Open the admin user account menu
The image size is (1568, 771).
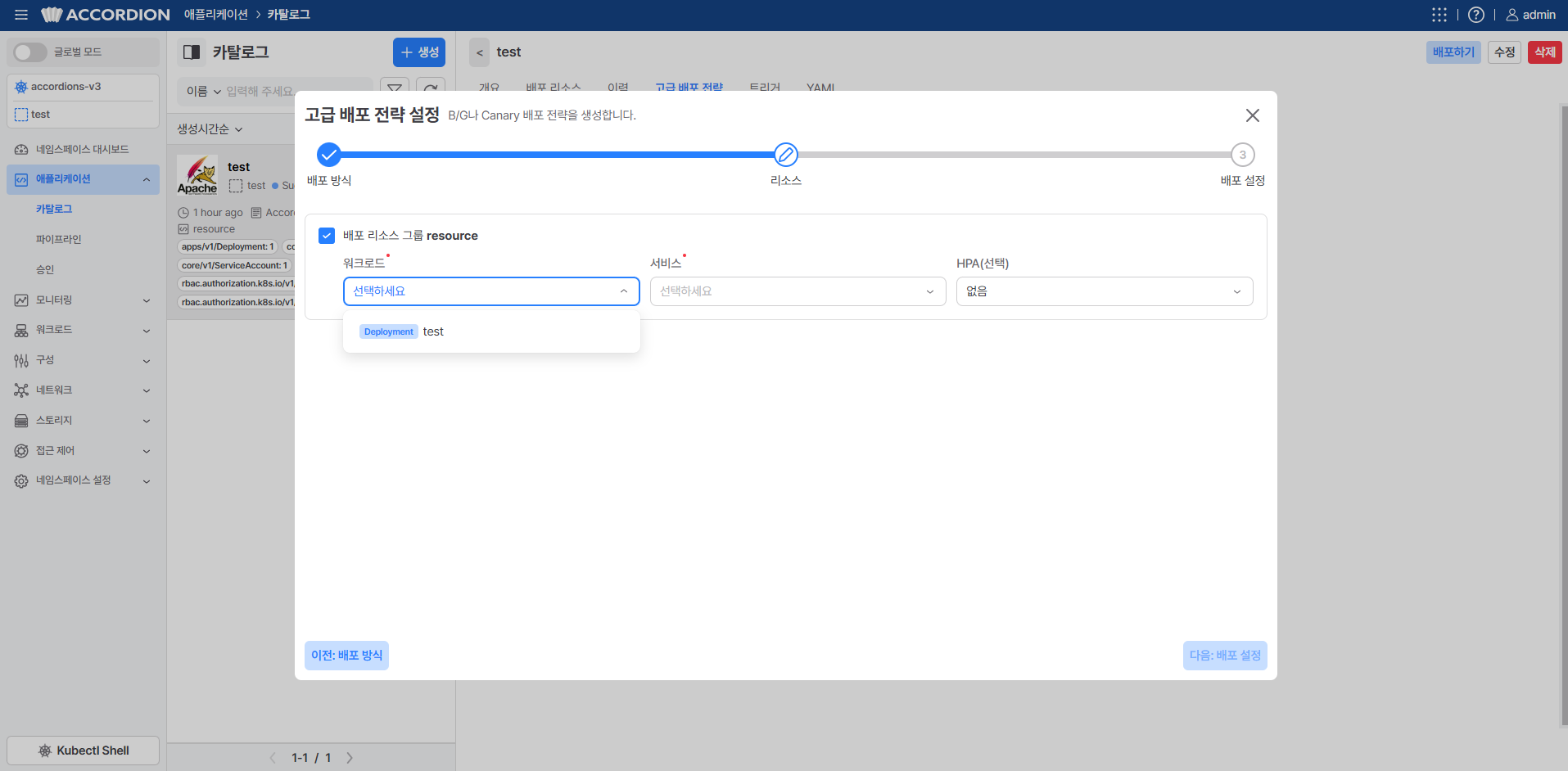pos(1531,15)
